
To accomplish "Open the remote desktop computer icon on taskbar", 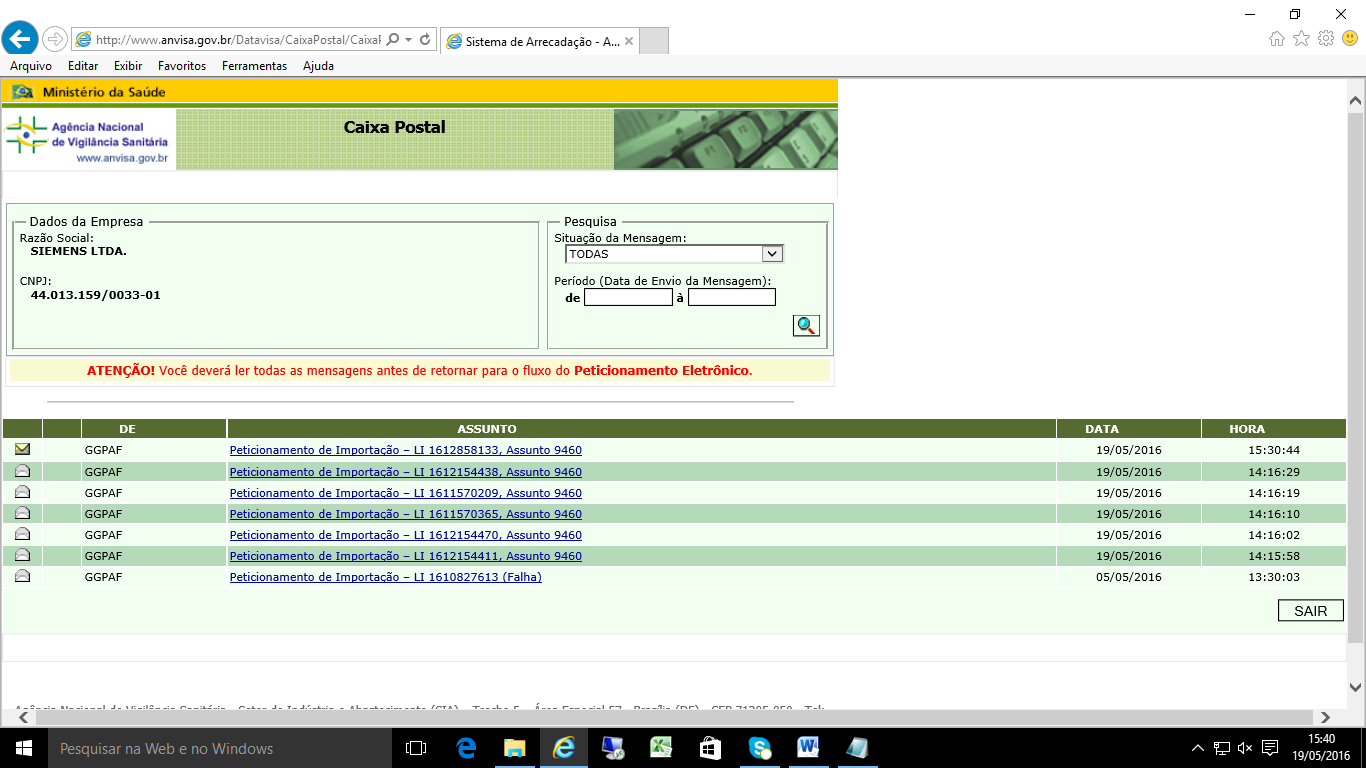I will coord(613,748).
